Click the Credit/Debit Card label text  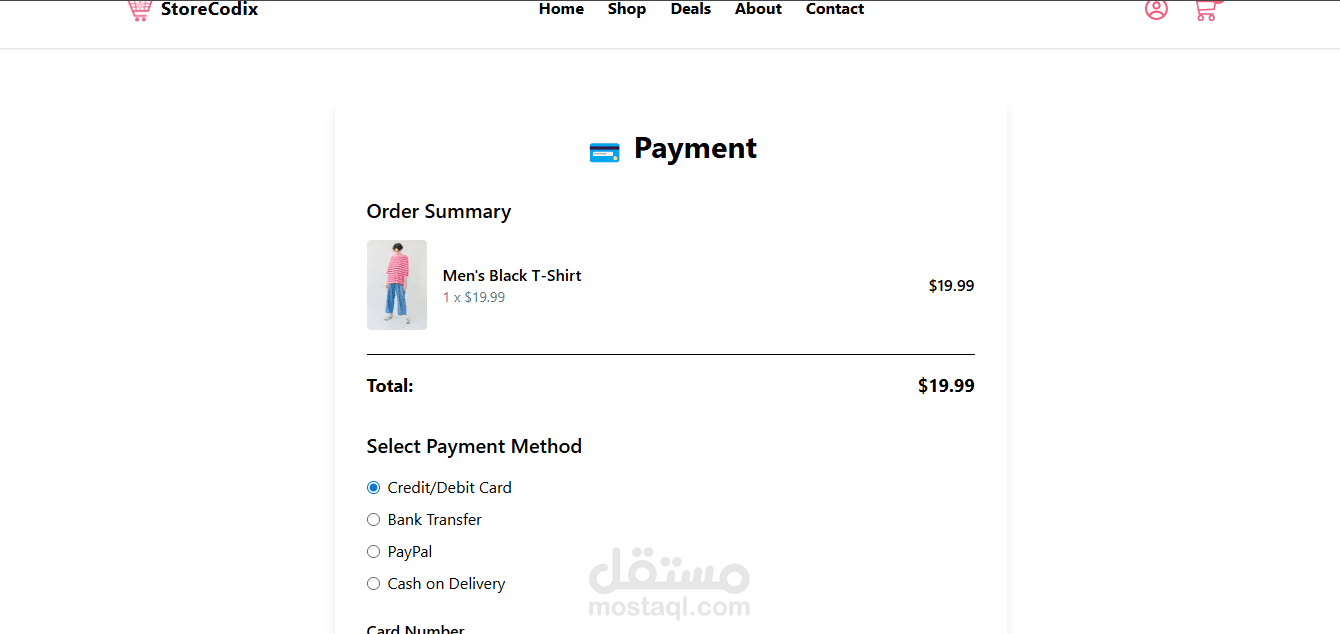coord(450,488)
